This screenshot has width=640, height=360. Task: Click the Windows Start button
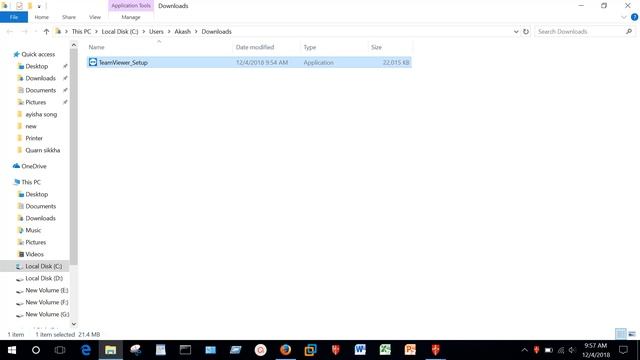[x=12, y=350]
